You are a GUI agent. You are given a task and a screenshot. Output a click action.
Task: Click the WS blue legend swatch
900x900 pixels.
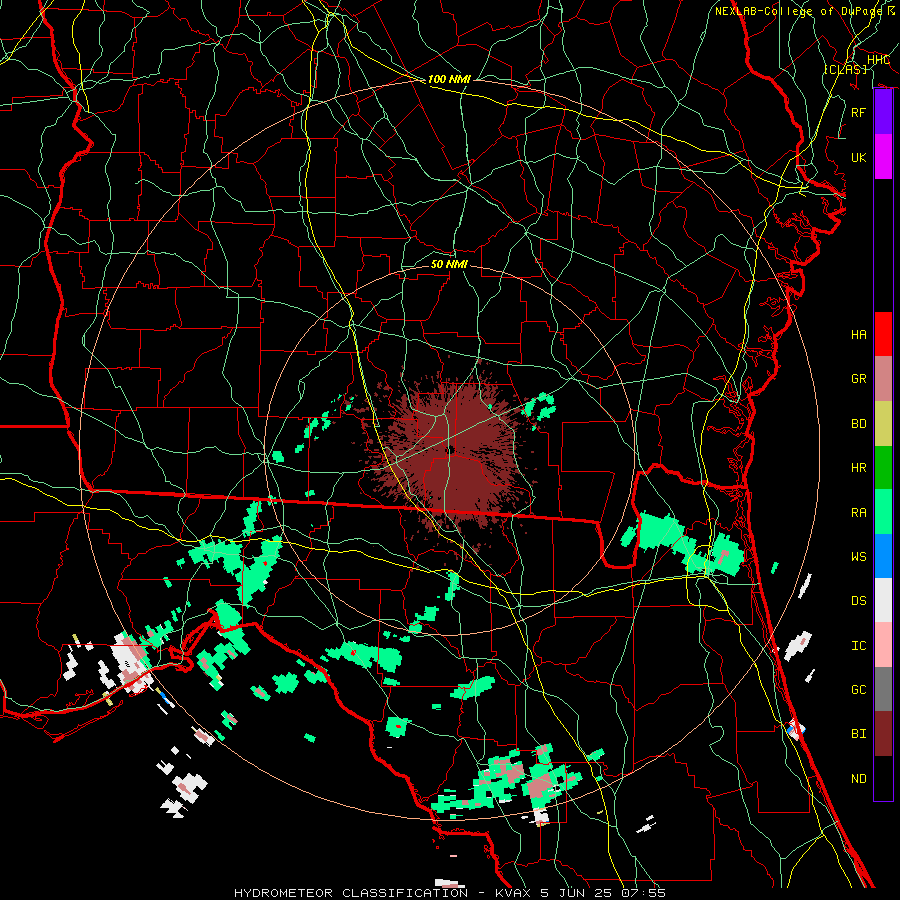coord(883,556)
